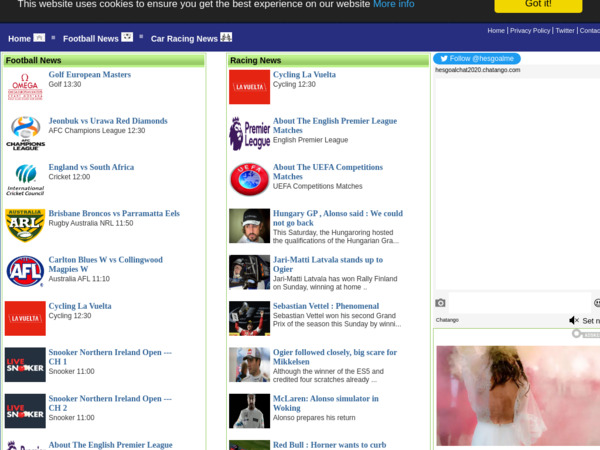This screenshot has width=600, height=450.
Task: Open Golf European Masters link
Action: coord(90,75)
